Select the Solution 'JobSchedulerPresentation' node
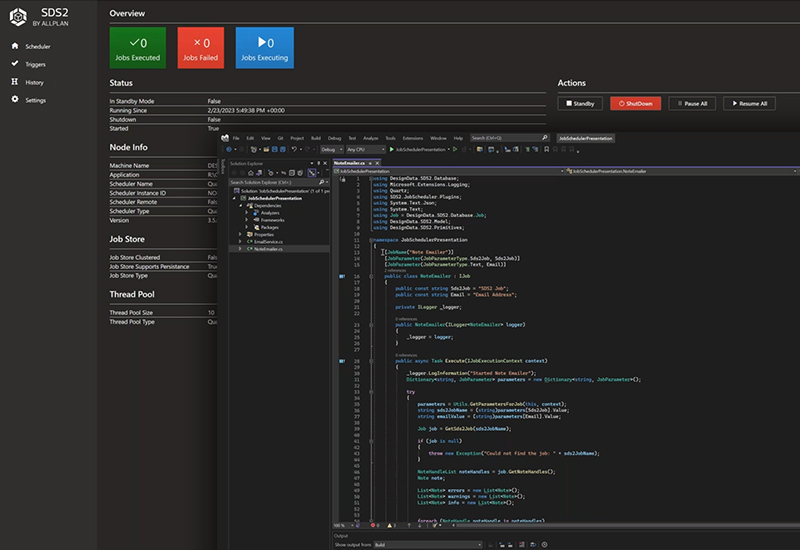800x550 pixels. [x=282, y=191]
